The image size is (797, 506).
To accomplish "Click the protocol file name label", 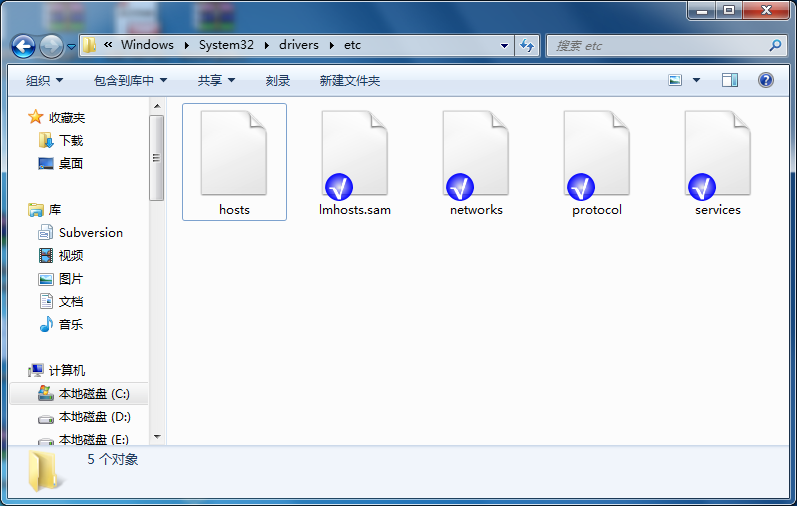I will point(597,210).
